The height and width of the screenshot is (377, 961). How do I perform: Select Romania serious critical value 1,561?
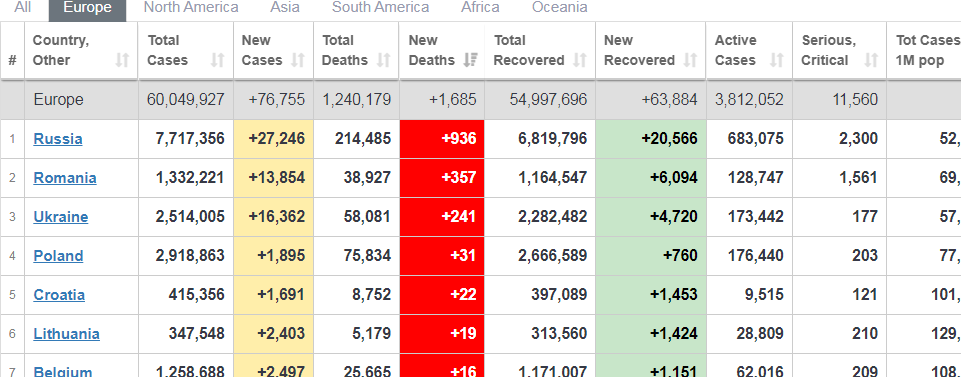point(858,178)
